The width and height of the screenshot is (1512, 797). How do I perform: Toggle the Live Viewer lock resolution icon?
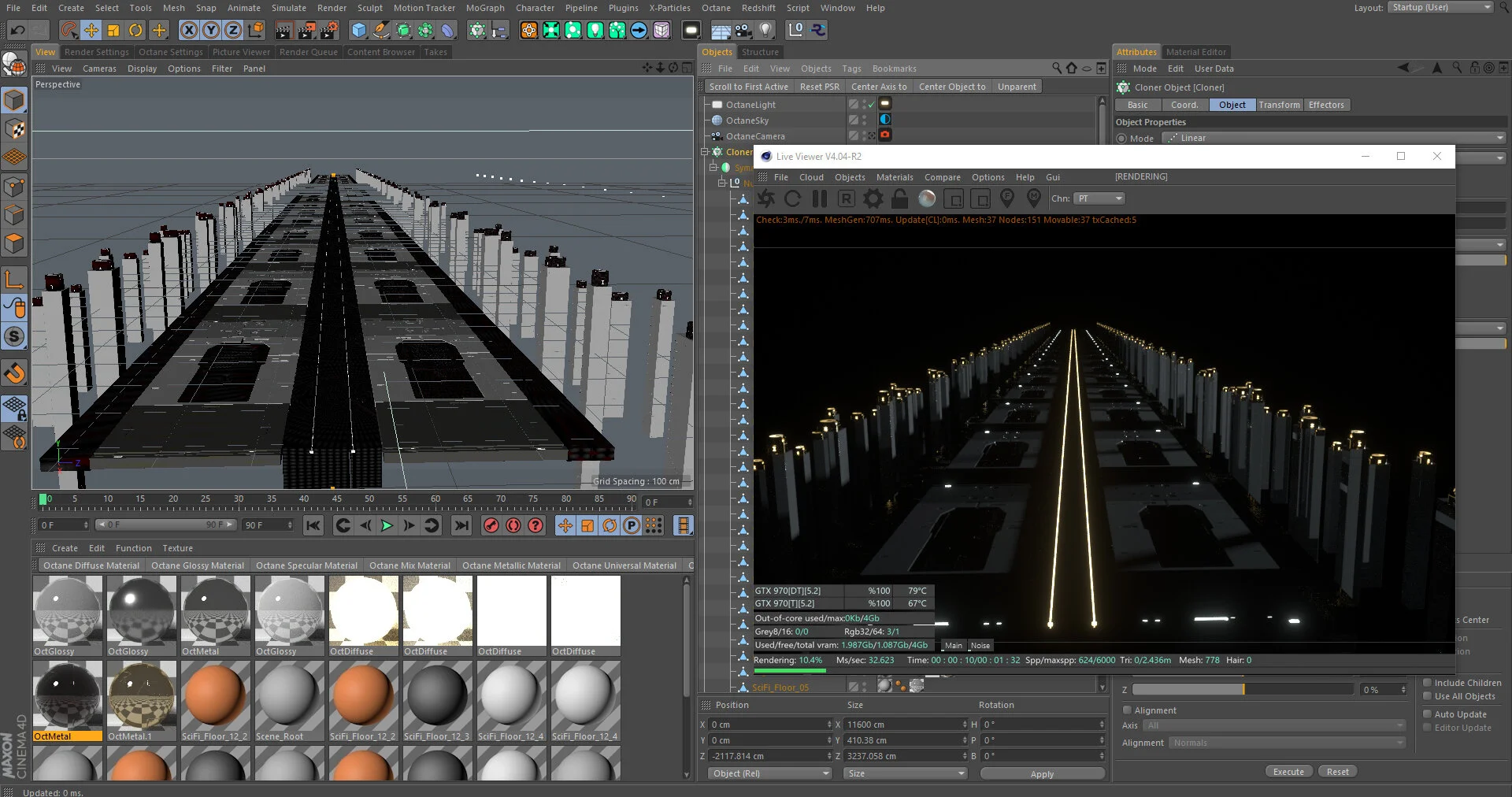[899, 198]
